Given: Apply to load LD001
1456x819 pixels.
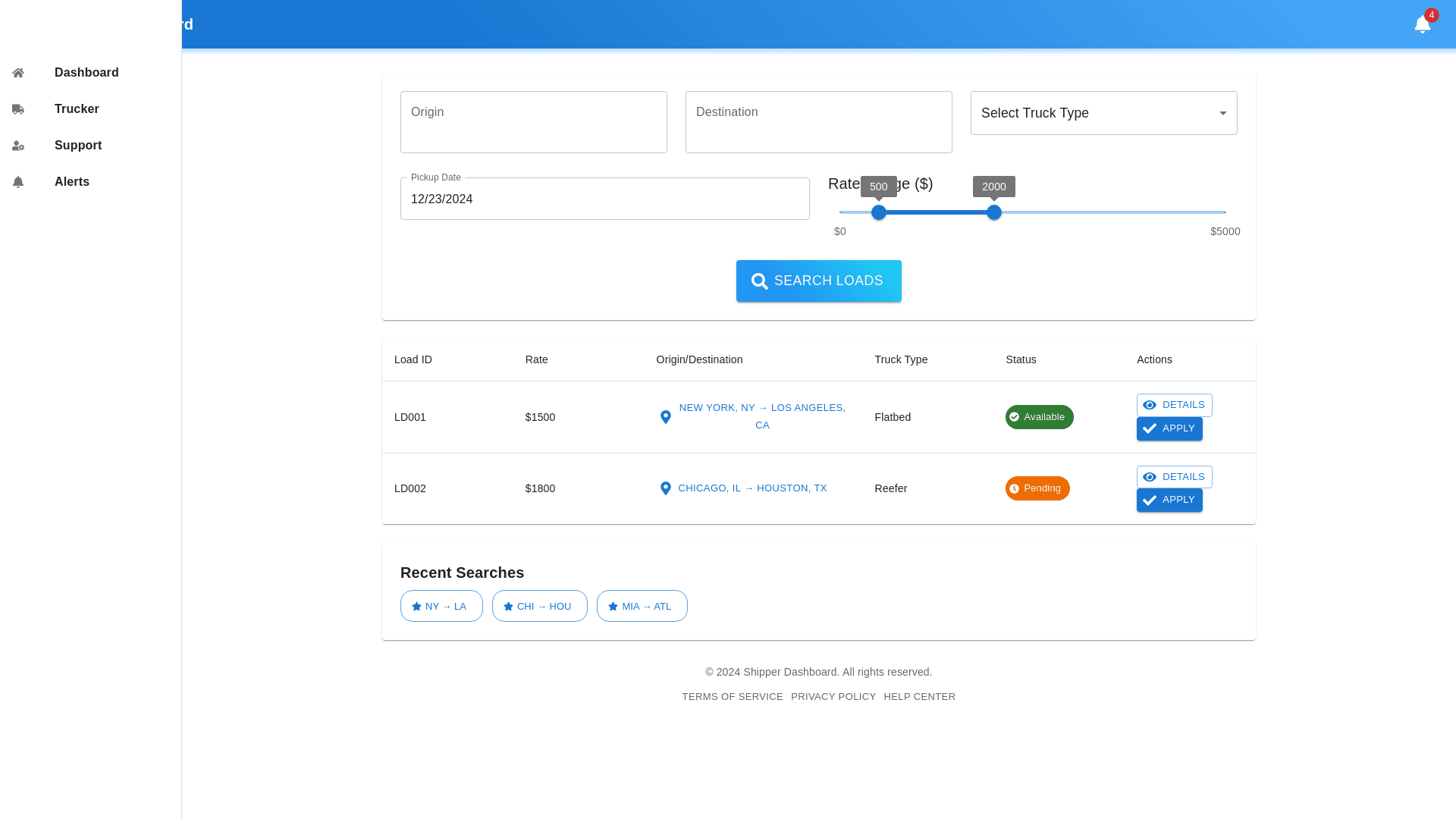Looking at the screenshot, I should click(x=1169, y=428).
